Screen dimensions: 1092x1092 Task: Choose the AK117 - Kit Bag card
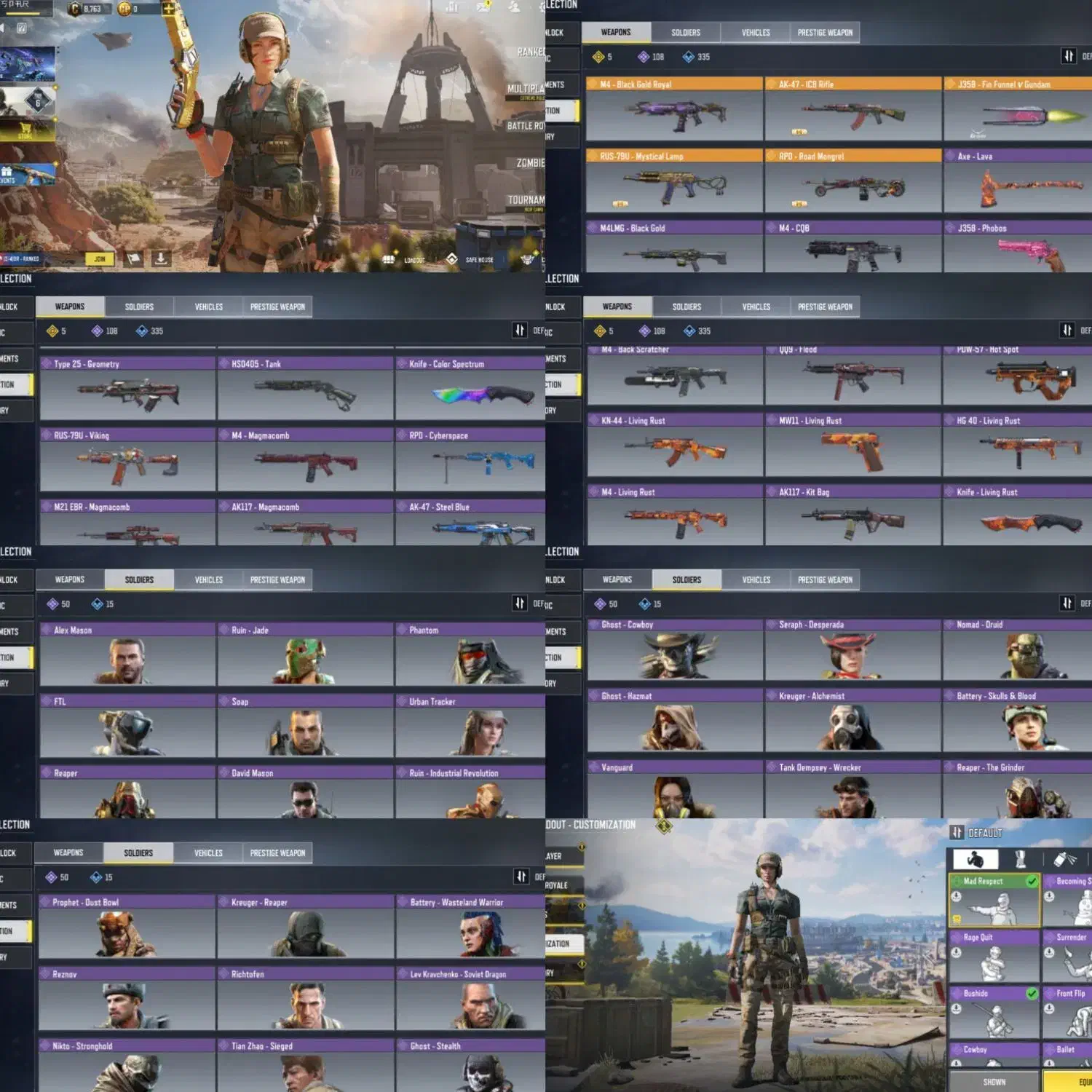pyautogui.click(x=853, y=515)
